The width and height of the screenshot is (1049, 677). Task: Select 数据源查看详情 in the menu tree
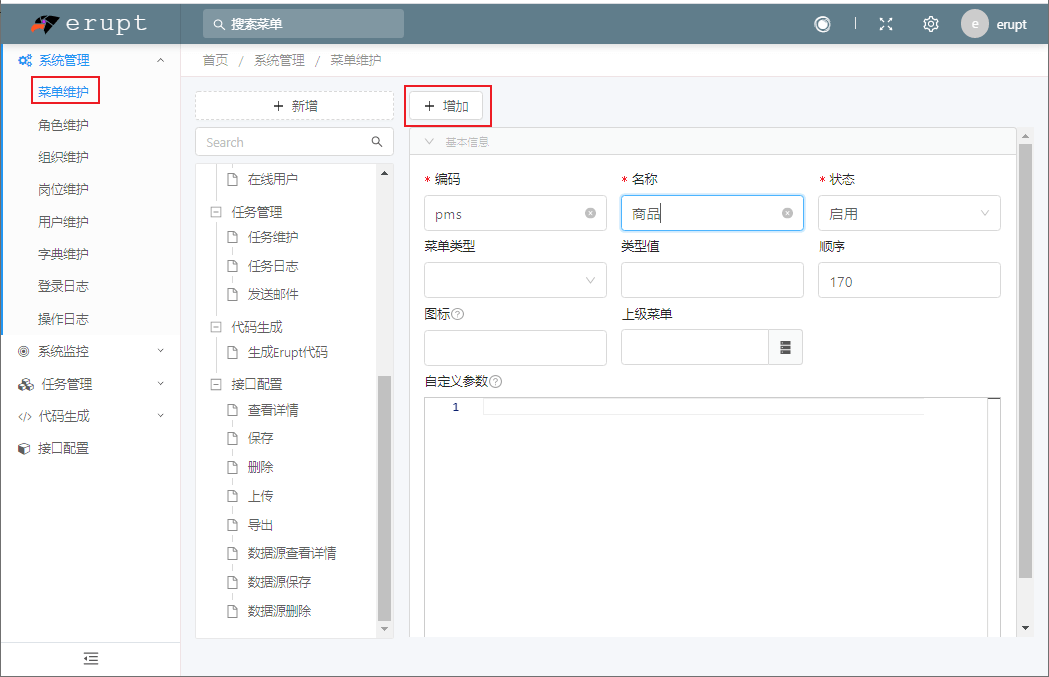pyautogui.click(x=292, y=553)
